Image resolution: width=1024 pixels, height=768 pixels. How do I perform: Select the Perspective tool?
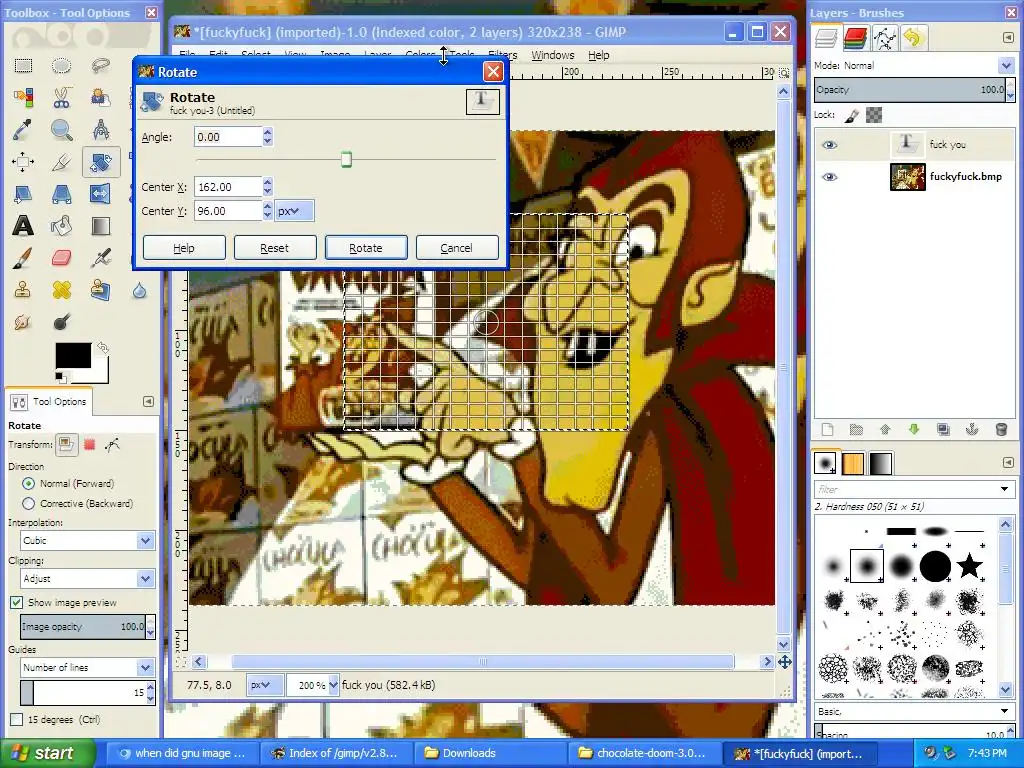[61, 194]
